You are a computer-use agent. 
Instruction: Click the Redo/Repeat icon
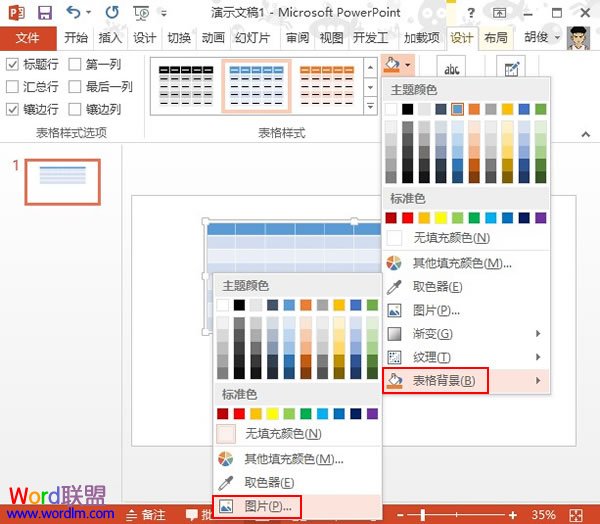point(112,13)
